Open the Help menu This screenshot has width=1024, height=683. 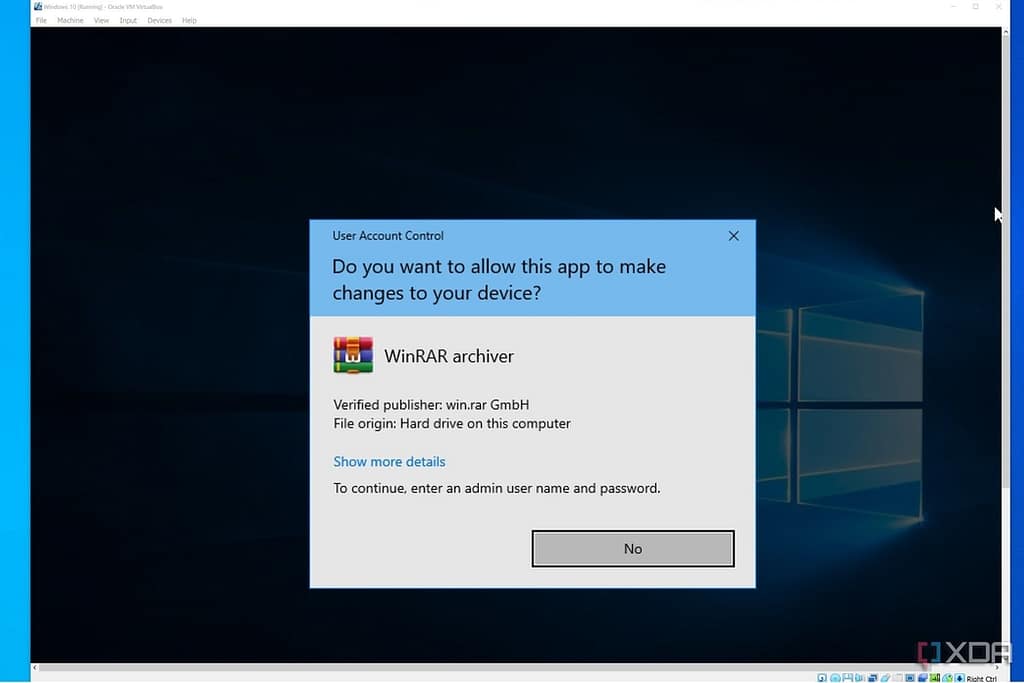(x=189, y=20)
